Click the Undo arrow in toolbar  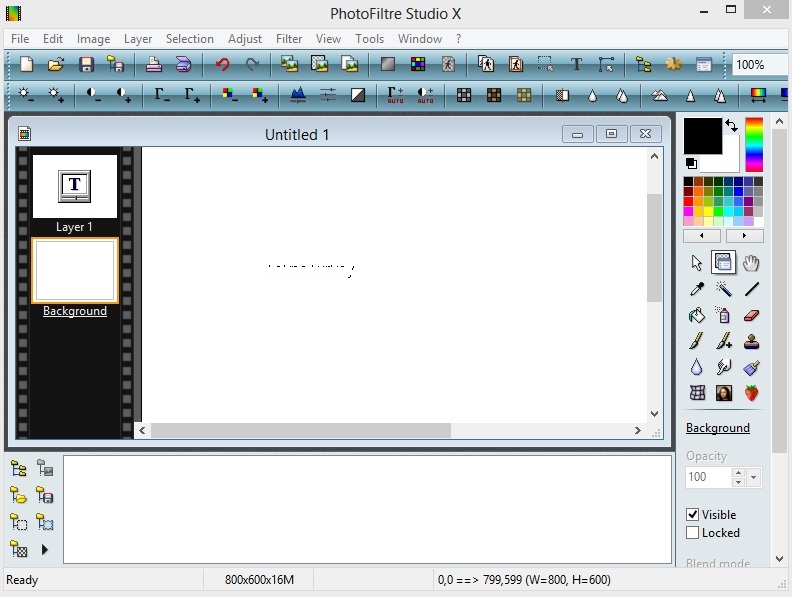coord(222,65)
